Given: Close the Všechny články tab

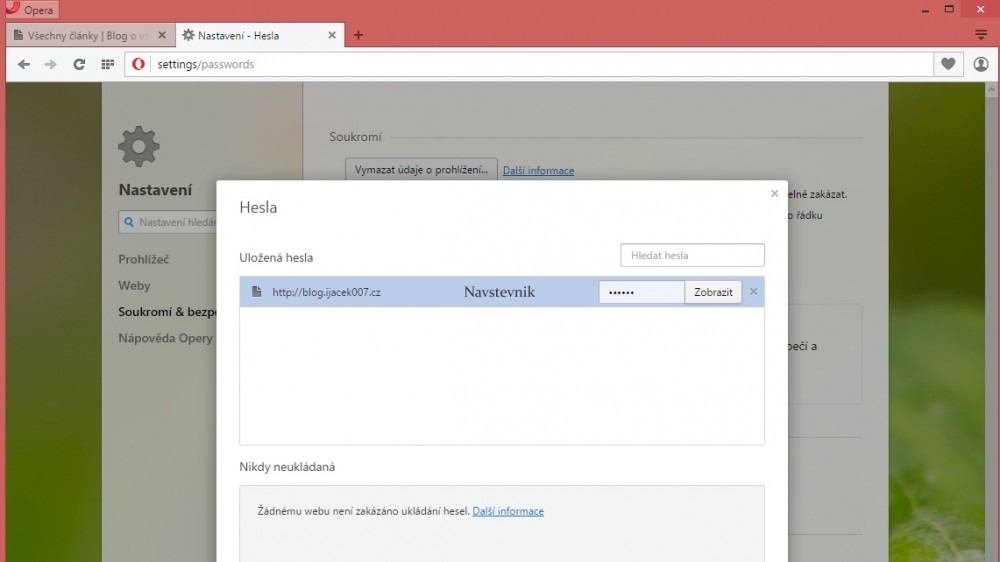Looking at the screenshot, I should click(162, 35).
